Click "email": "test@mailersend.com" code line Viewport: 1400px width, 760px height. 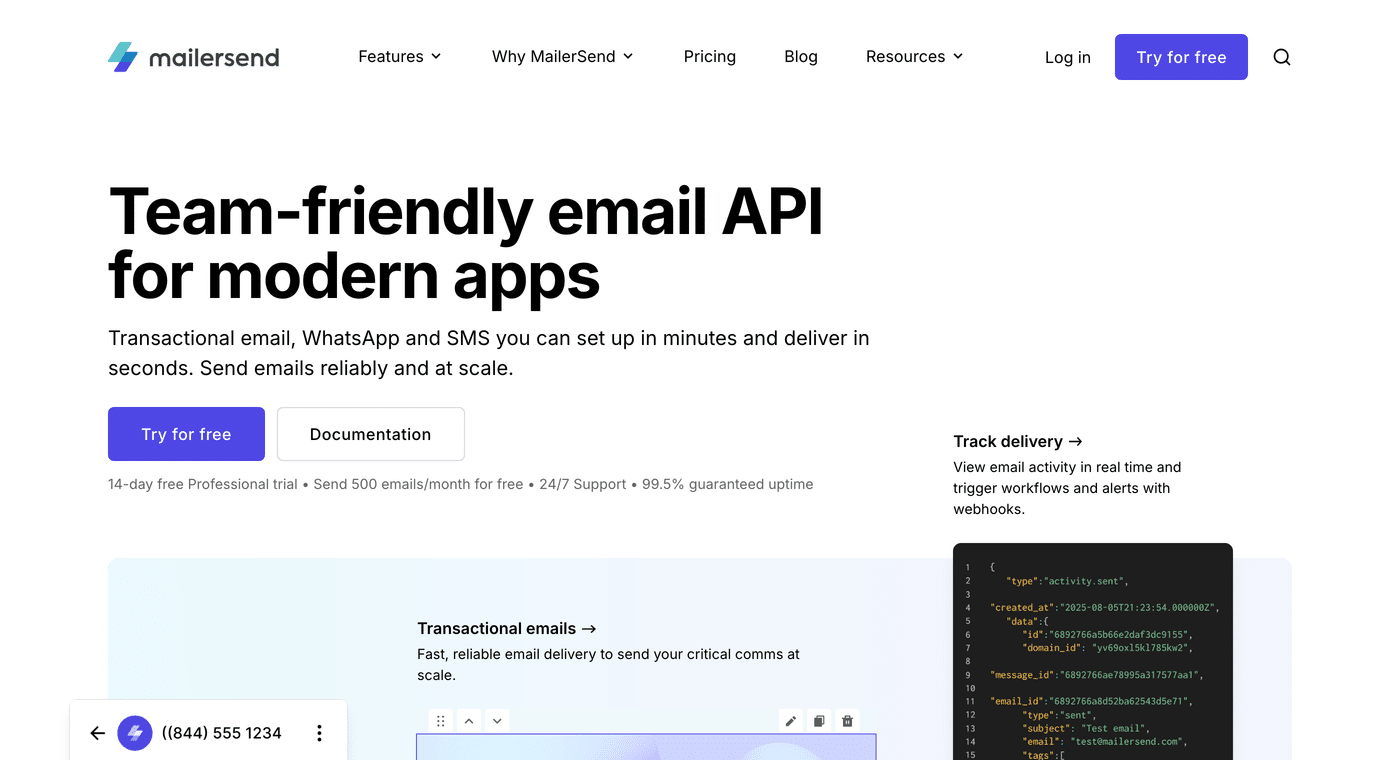click(1104, 741)
